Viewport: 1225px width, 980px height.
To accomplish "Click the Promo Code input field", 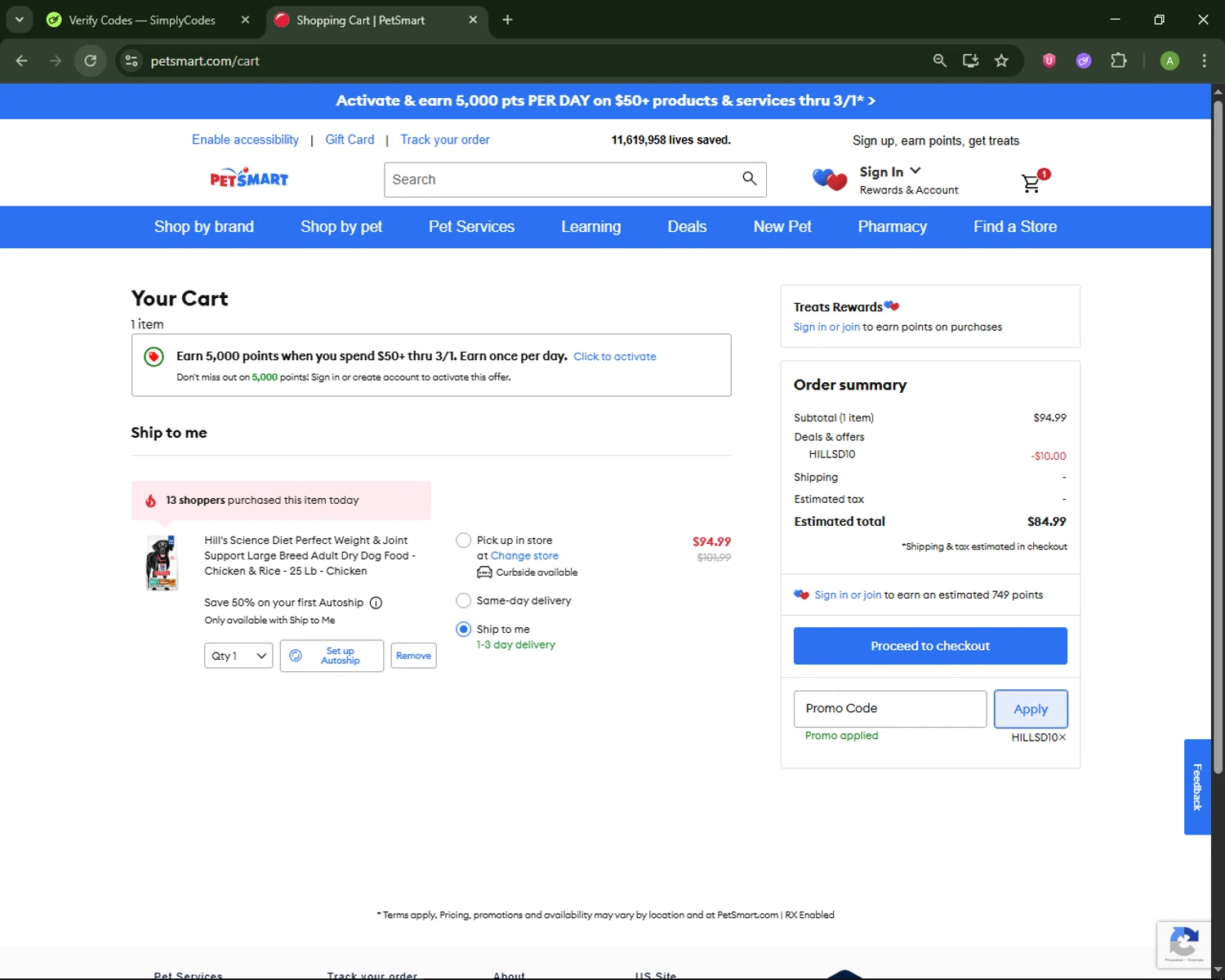I will [890, 709].
